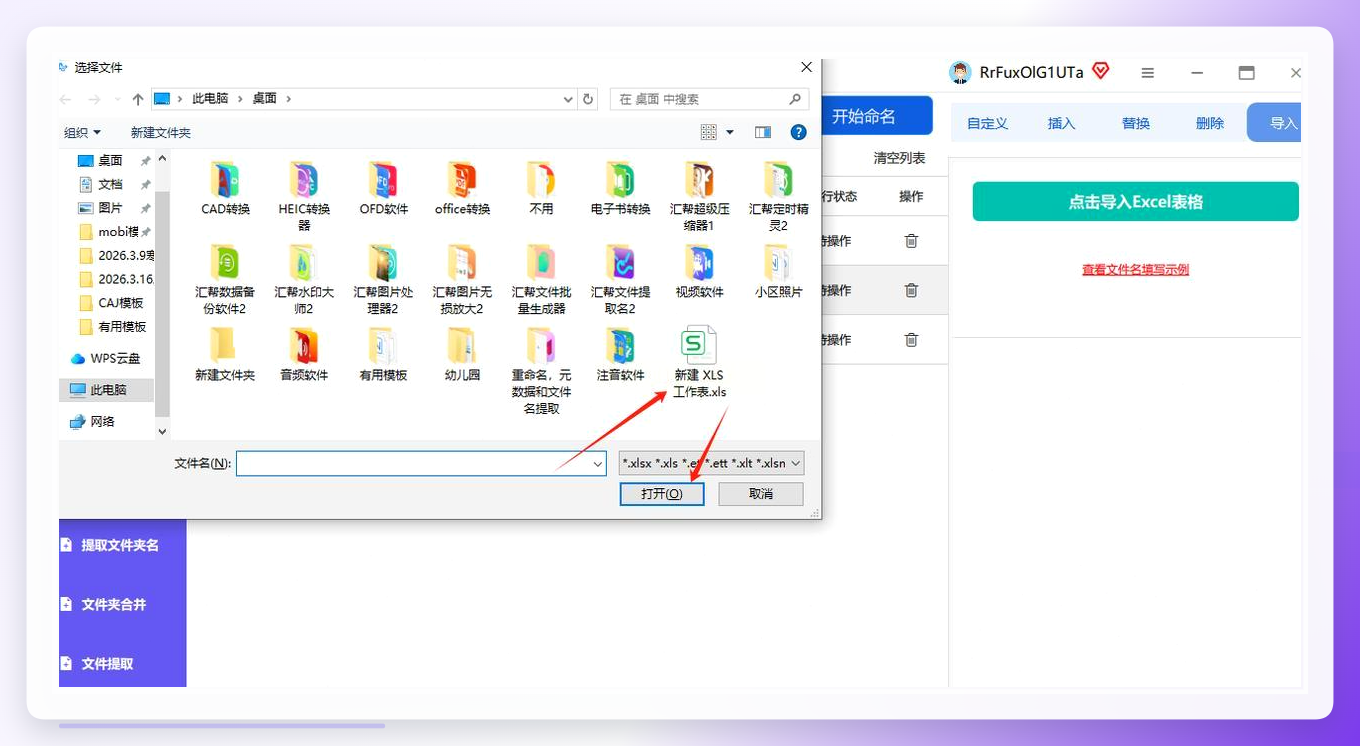Image resolution: width=1360 pixels, height=746 pixels.
Task: Select WPS云盘 in navigation tree
Action: pyautogui.click(x=114, y=358)
